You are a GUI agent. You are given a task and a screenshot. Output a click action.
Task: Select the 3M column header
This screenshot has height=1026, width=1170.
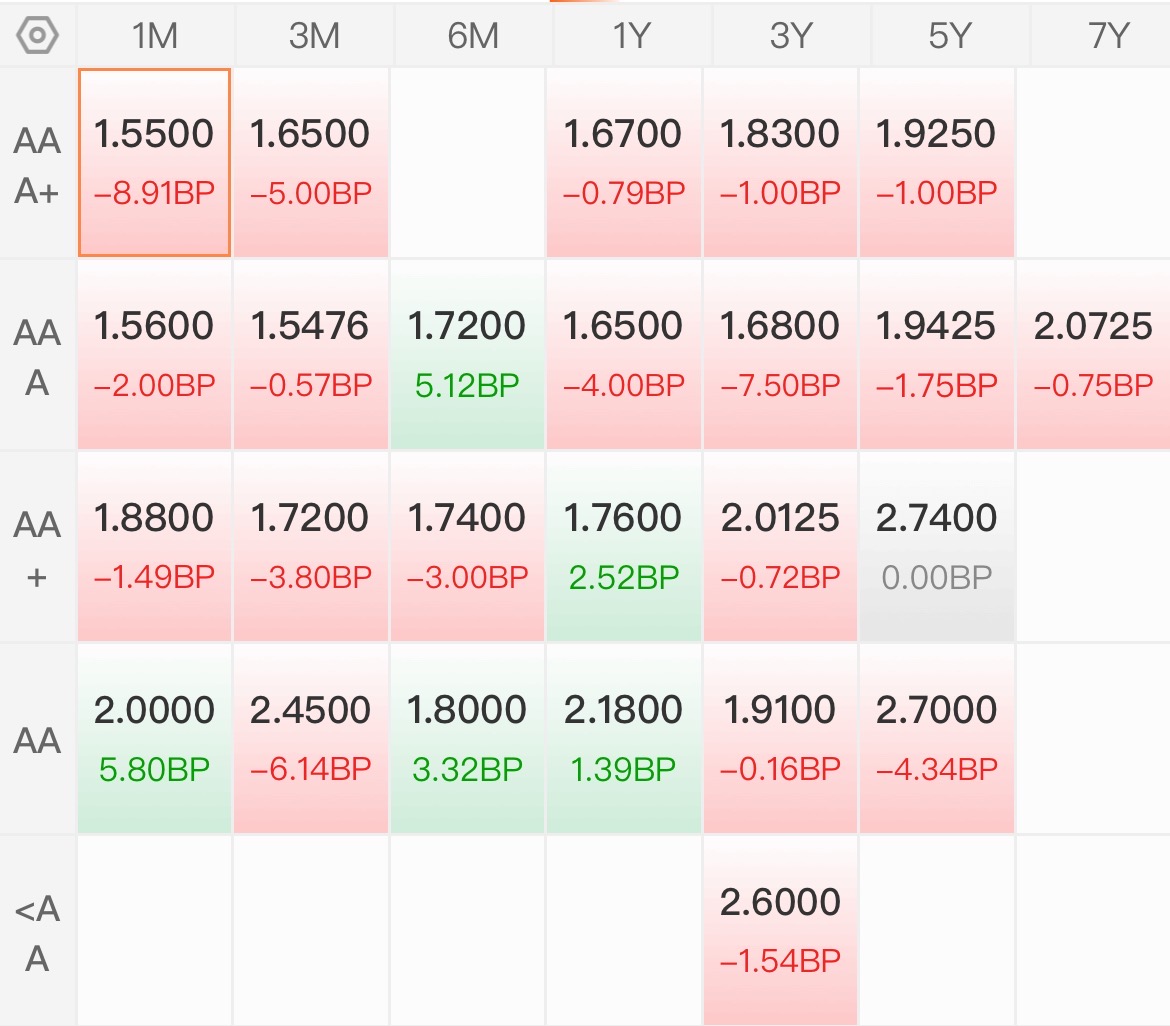tap(314, 35)
